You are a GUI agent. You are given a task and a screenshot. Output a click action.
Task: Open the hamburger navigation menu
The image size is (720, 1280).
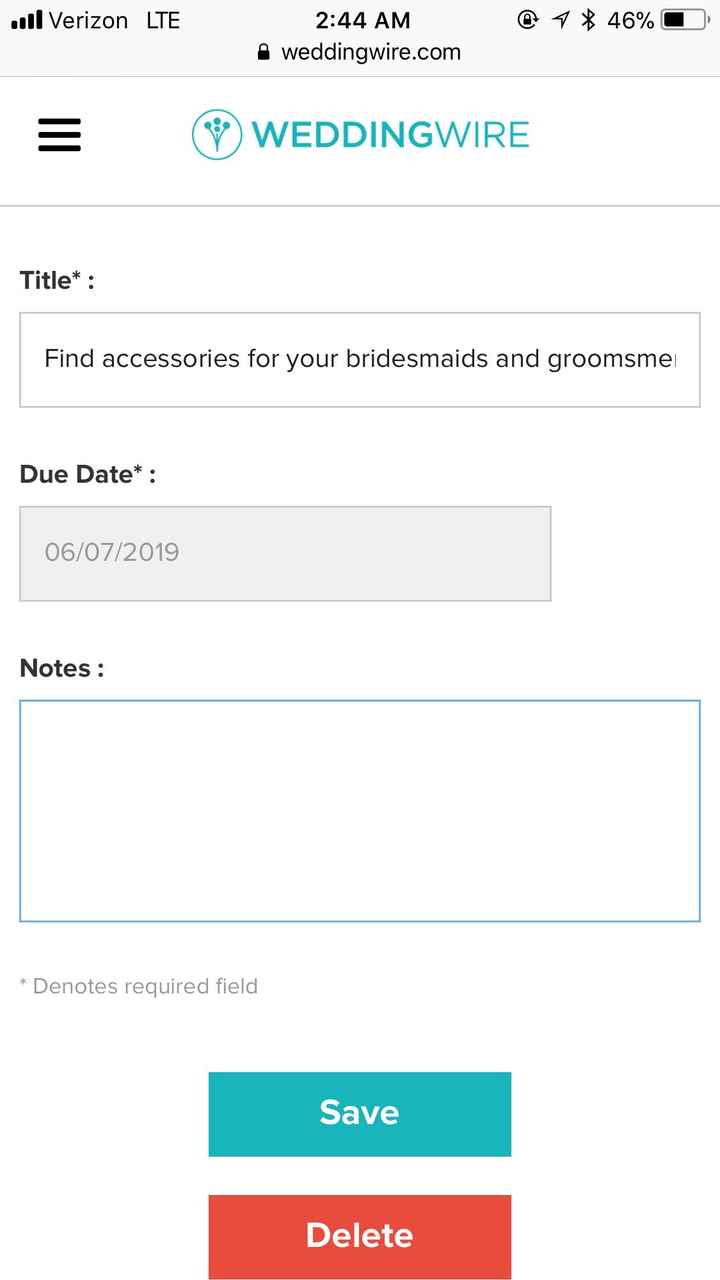click(60, 135)
